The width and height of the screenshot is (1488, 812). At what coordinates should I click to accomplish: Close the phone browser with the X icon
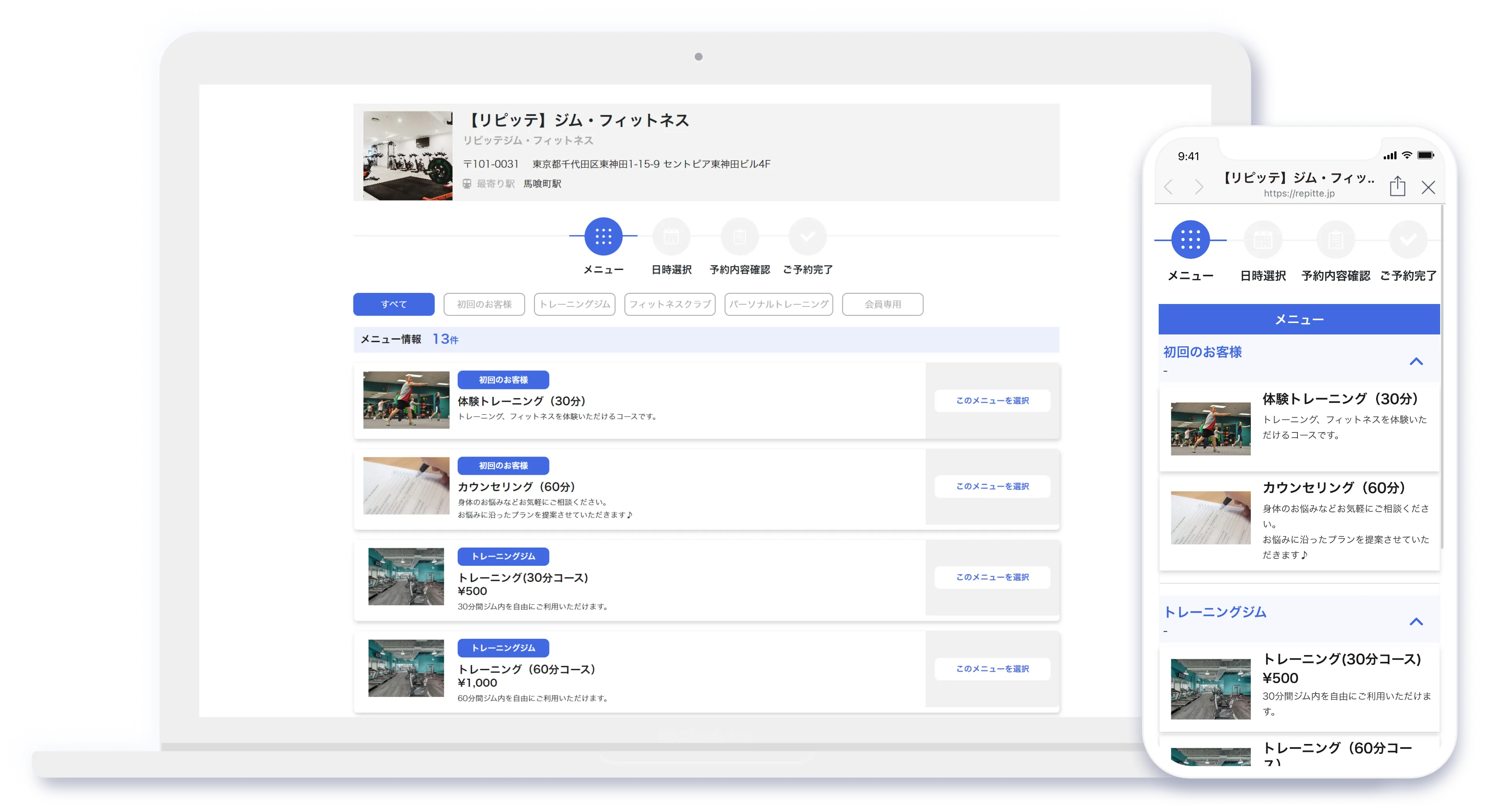coord(1428,187)
